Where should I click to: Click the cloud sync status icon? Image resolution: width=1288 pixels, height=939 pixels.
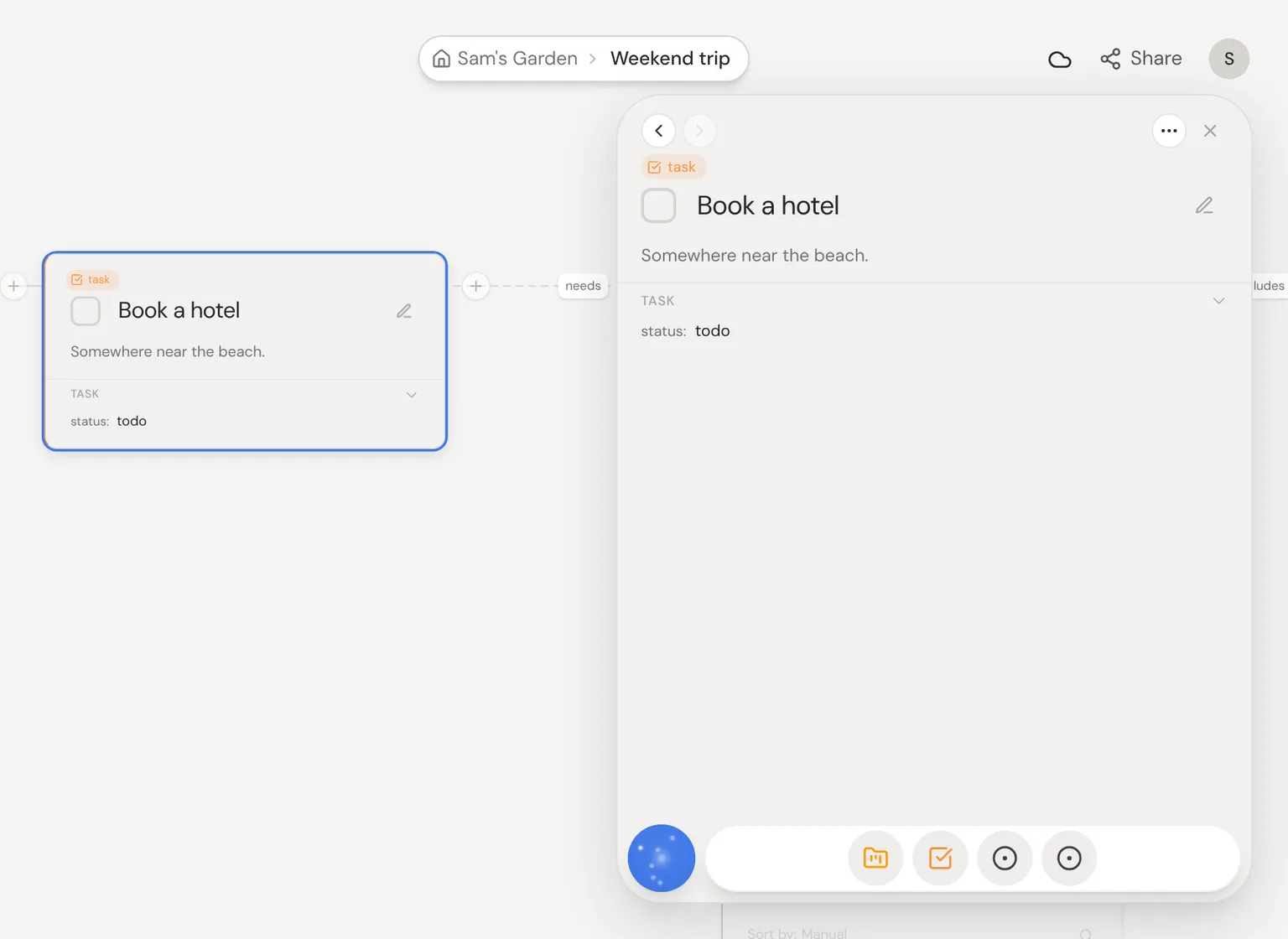click(1060, 59)
